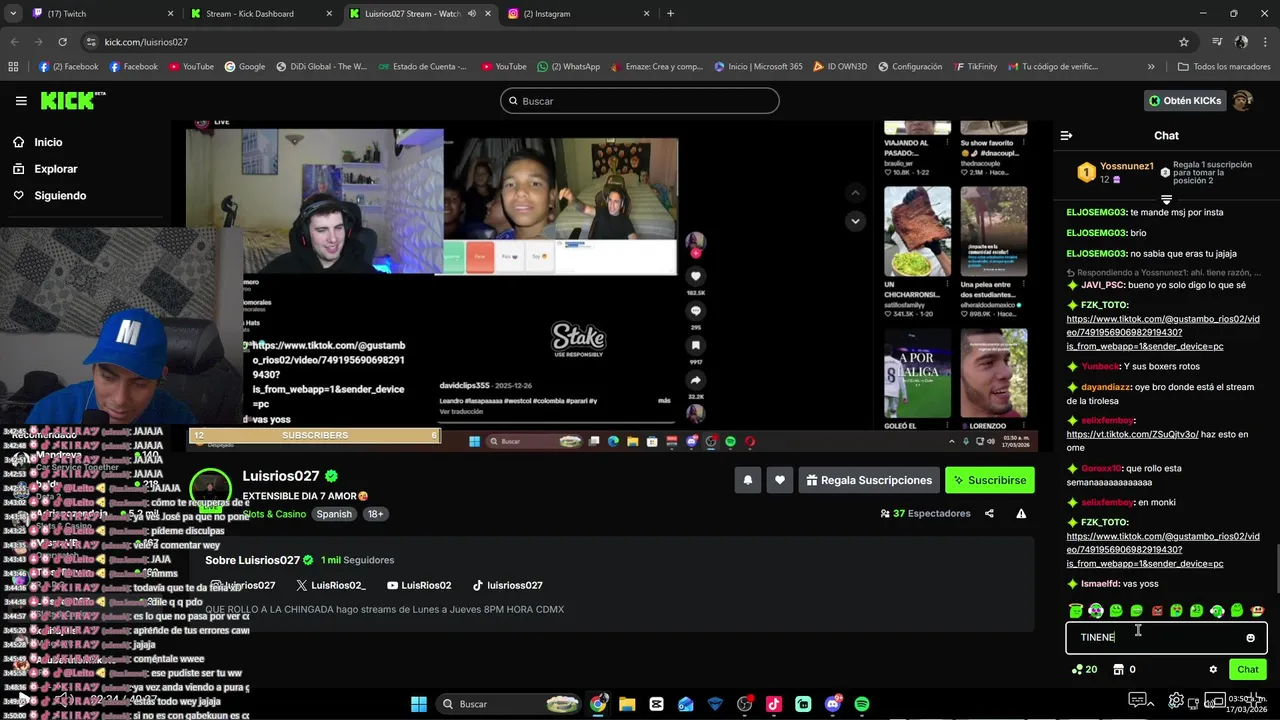
Task: Open the luisrios027 TikTok link
Action: pos(507,586)
